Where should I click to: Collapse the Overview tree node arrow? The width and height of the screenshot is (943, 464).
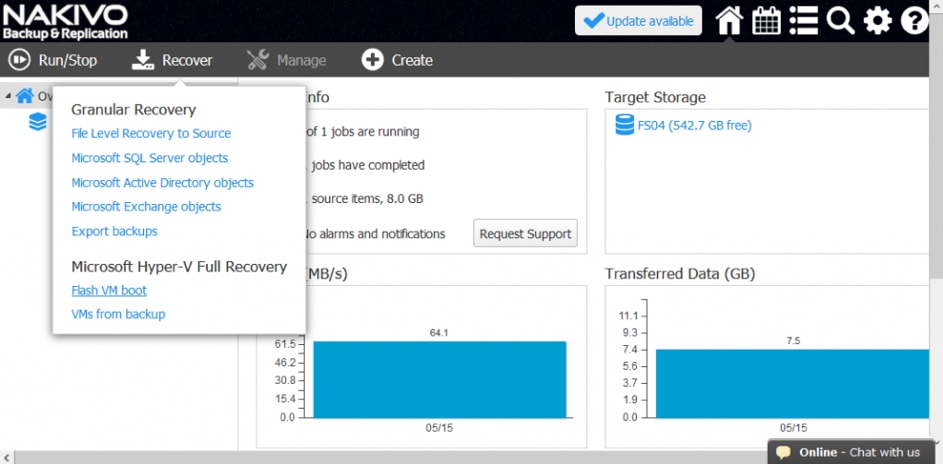point(9,97)
